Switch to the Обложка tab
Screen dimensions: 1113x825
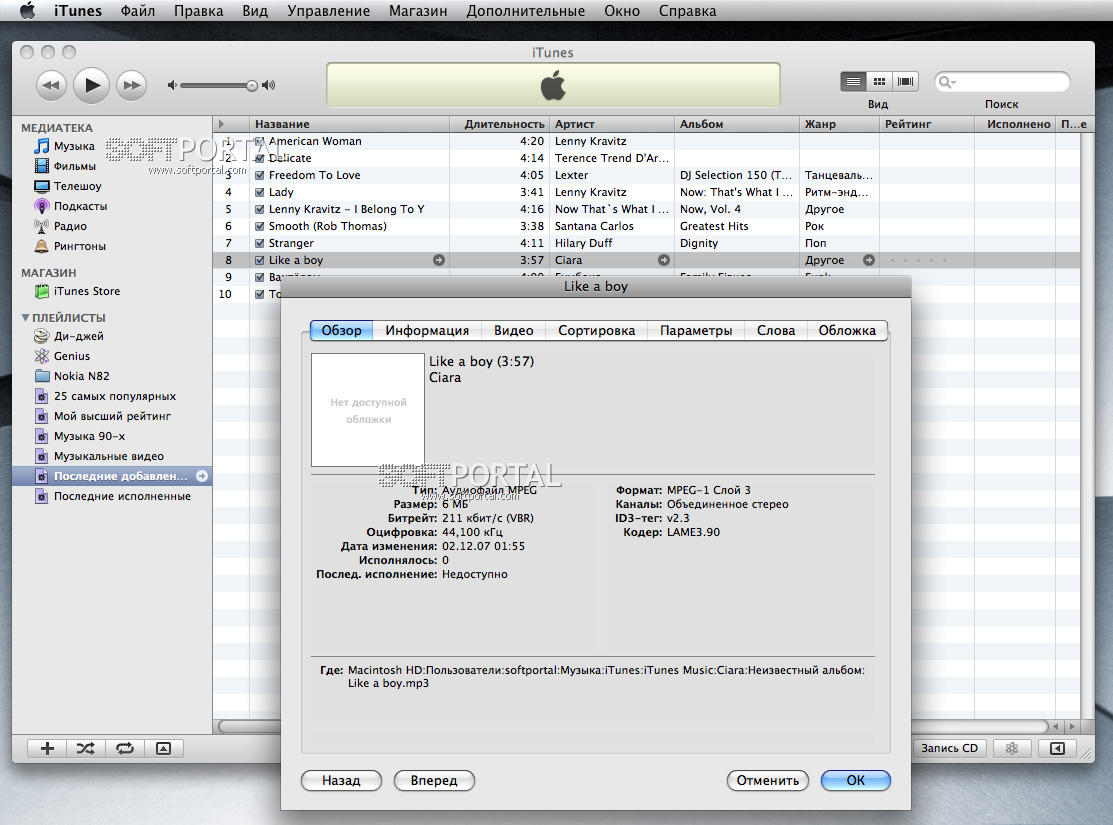click(x=847, y=330)
